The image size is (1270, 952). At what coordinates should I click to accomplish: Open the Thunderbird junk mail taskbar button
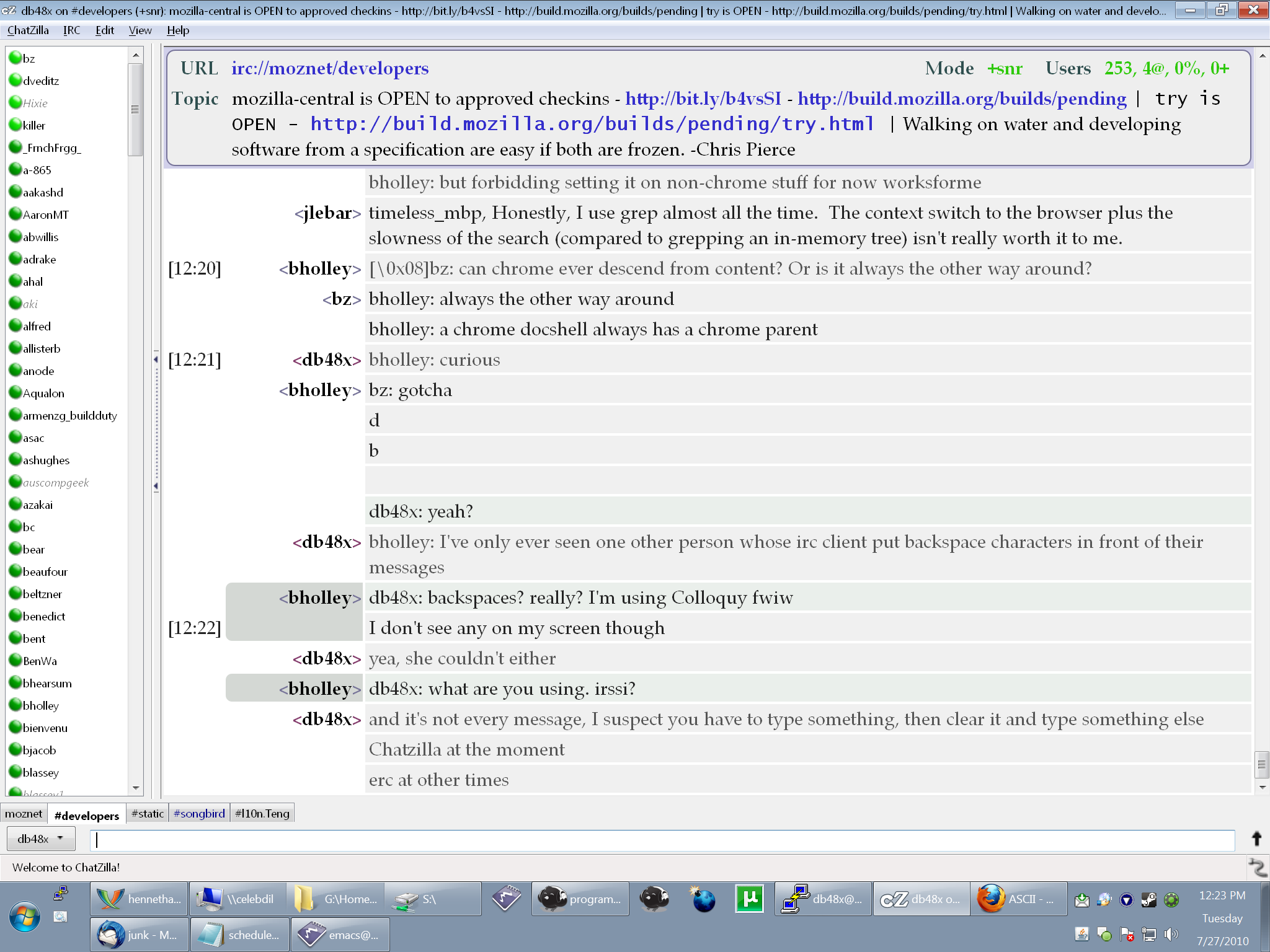pyautogui.click(x=140, y=935)
